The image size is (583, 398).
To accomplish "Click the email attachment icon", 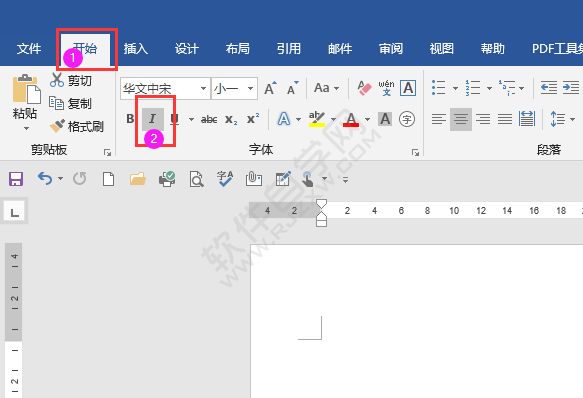I will pos(254,179).
